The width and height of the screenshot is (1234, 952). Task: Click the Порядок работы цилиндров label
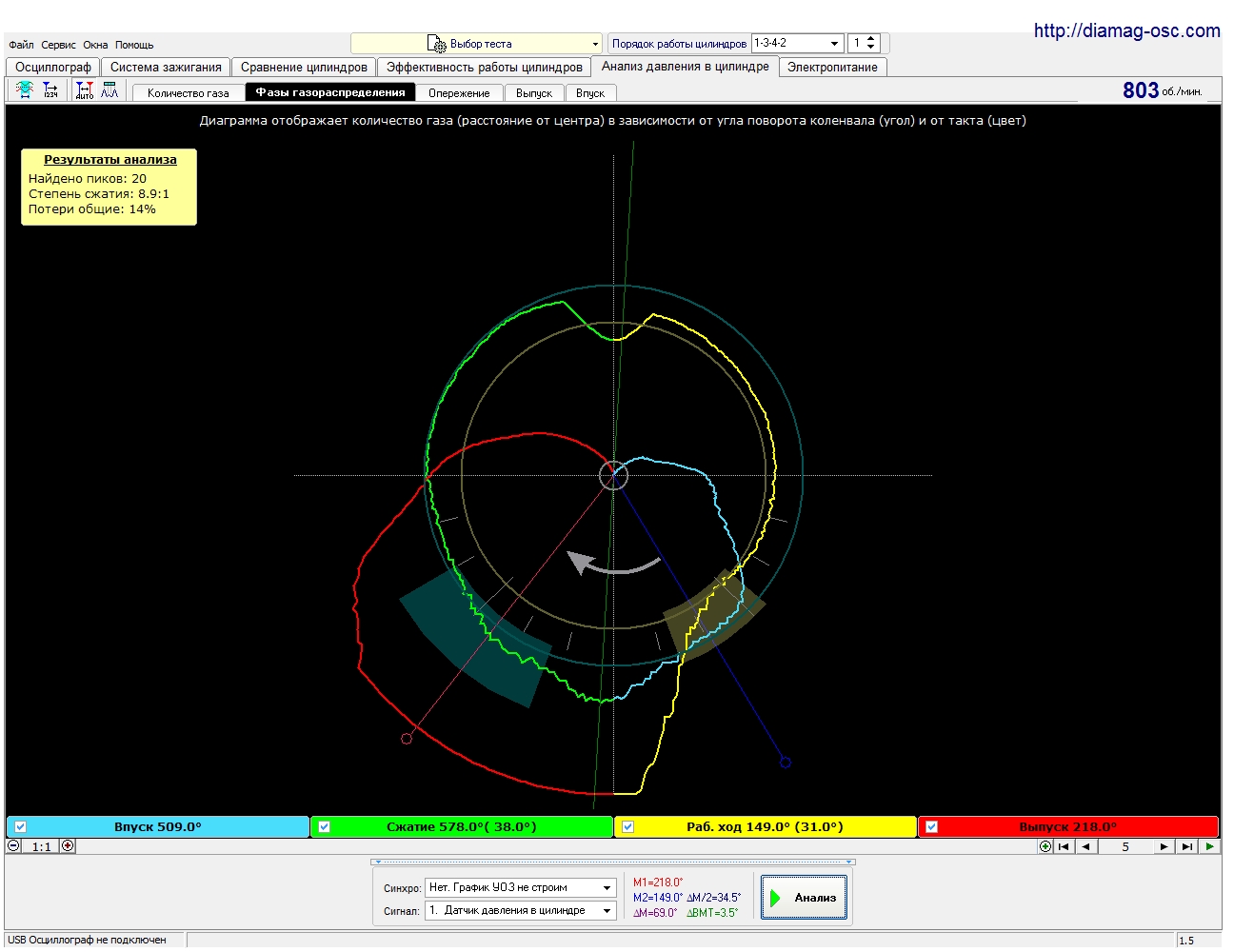tap(679, 44)
